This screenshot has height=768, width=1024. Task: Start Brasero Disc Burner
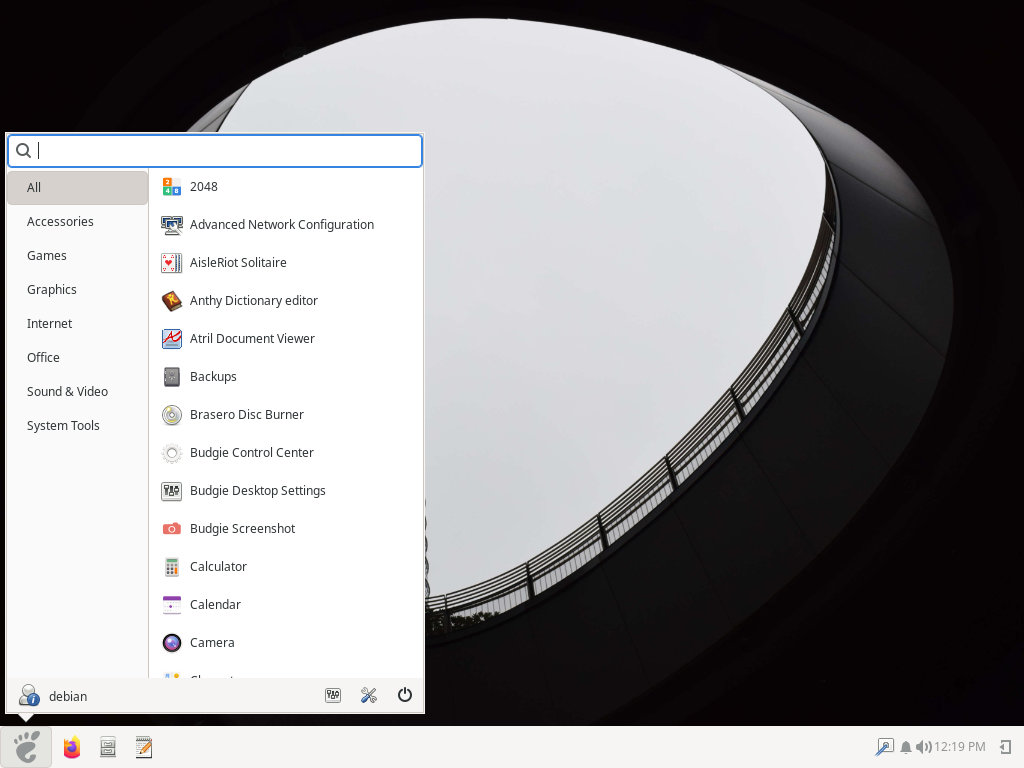(x=245, y=414)
